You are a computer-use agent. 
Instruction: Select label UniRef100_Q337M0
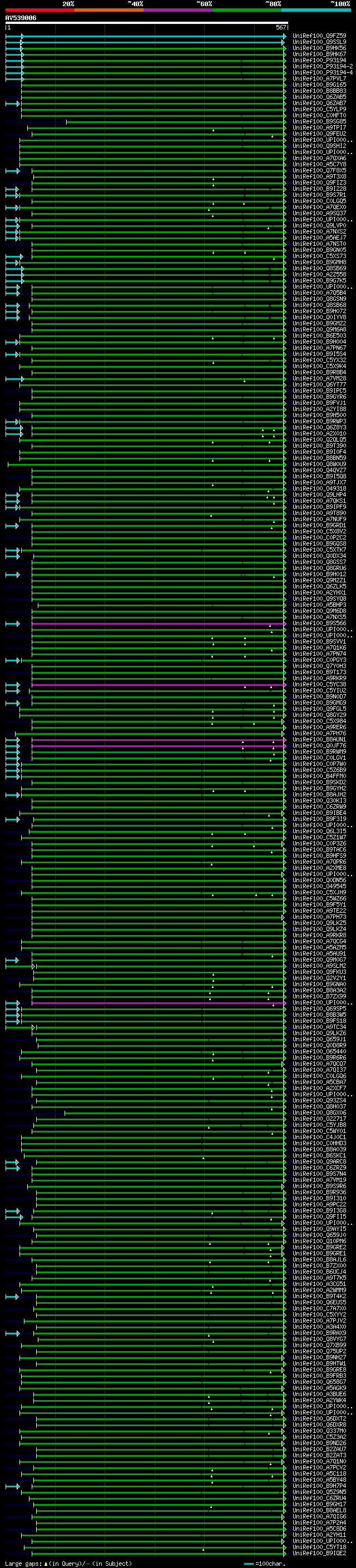click(x=319, y=1431)
